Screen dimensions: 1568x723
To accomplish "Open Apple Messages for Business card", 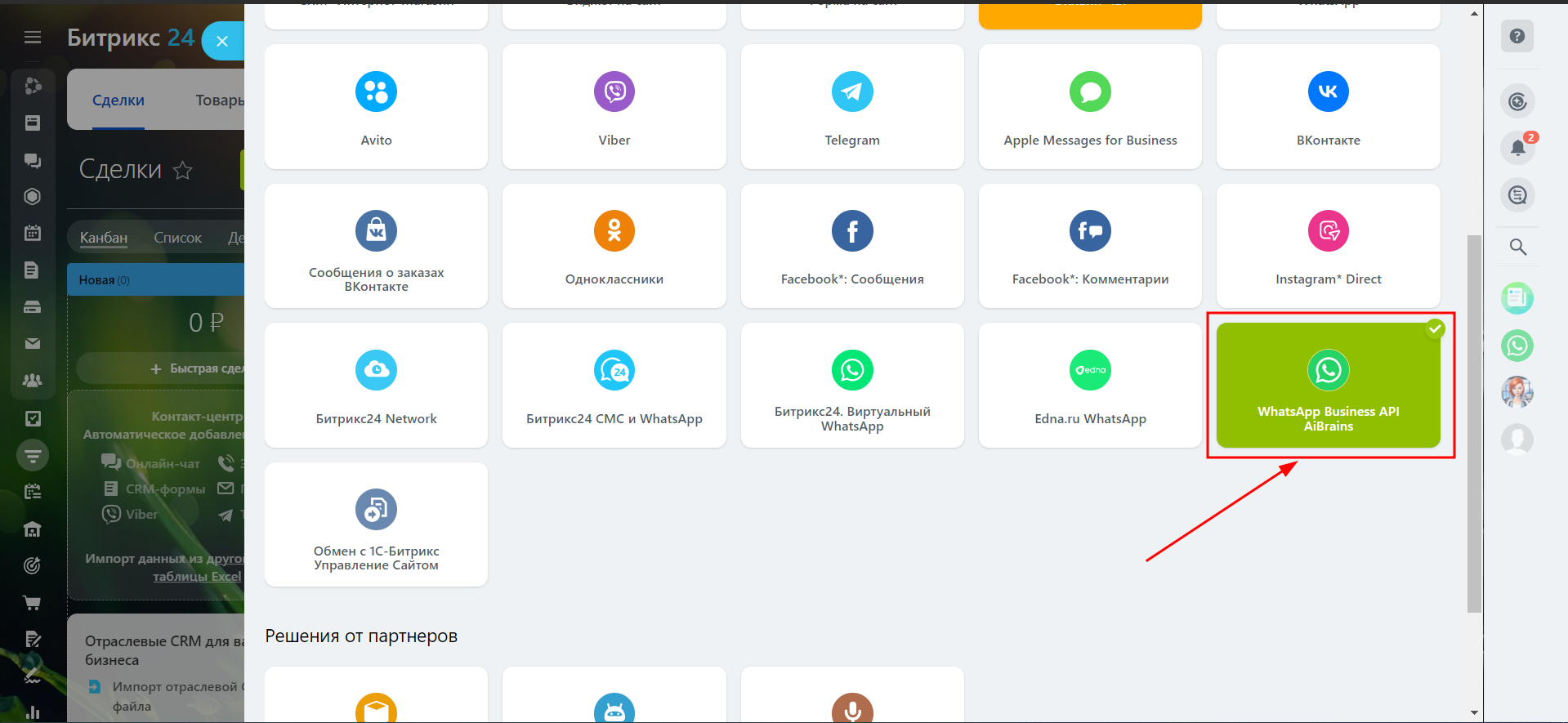I will click(x=1090, y=107).
